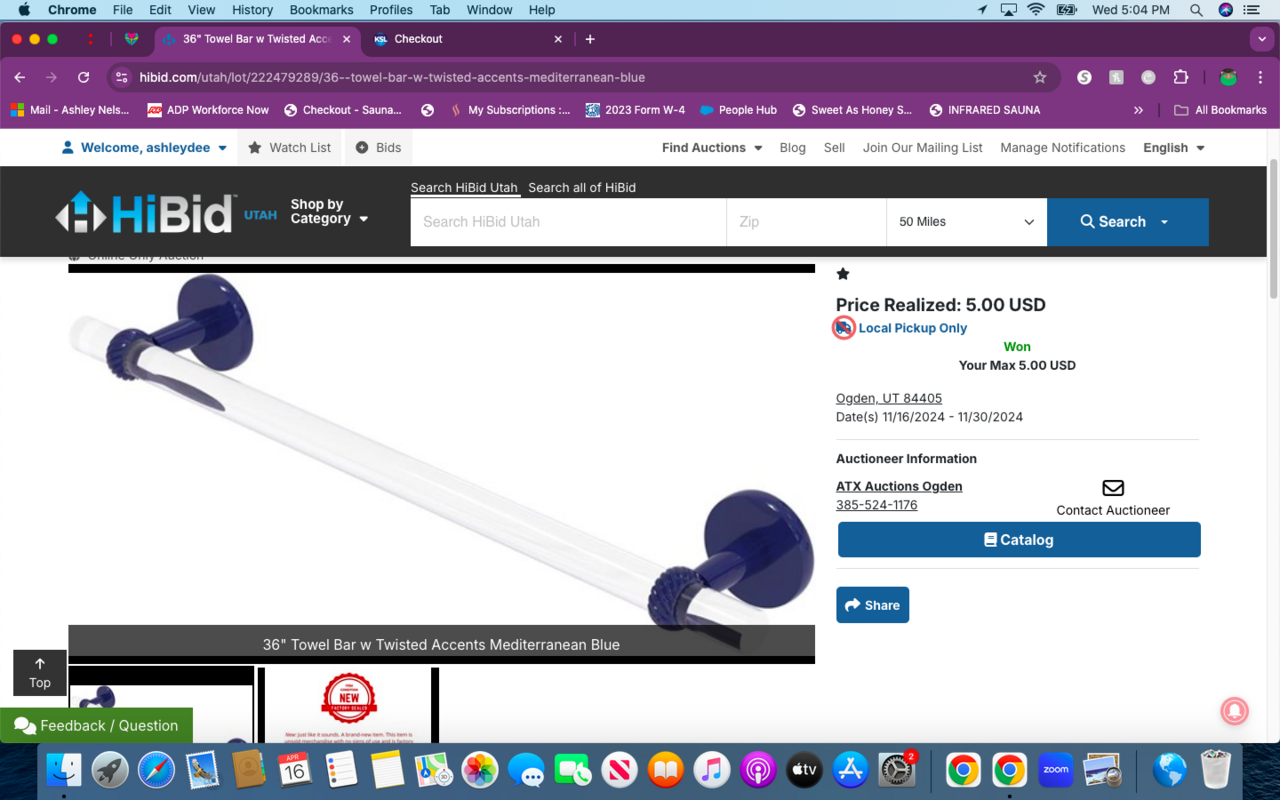This screenshot has height=800, width=1280.
Task: Click the blue Catalog button
Action: (x=1018, y=540)
